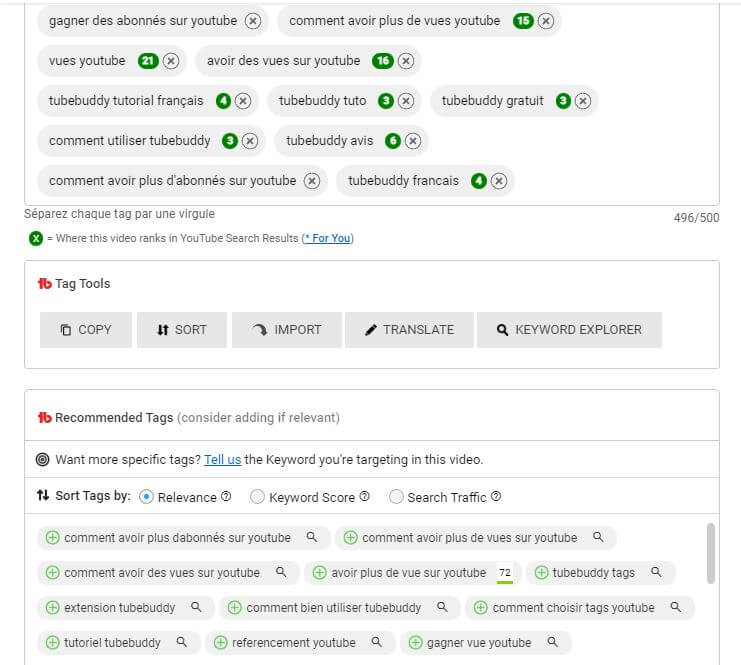This screenshot has height=665, width=741.
Task: Click rank badge 4 on 'tubebuddy tutorial français'
Action: tap(223, 101)
